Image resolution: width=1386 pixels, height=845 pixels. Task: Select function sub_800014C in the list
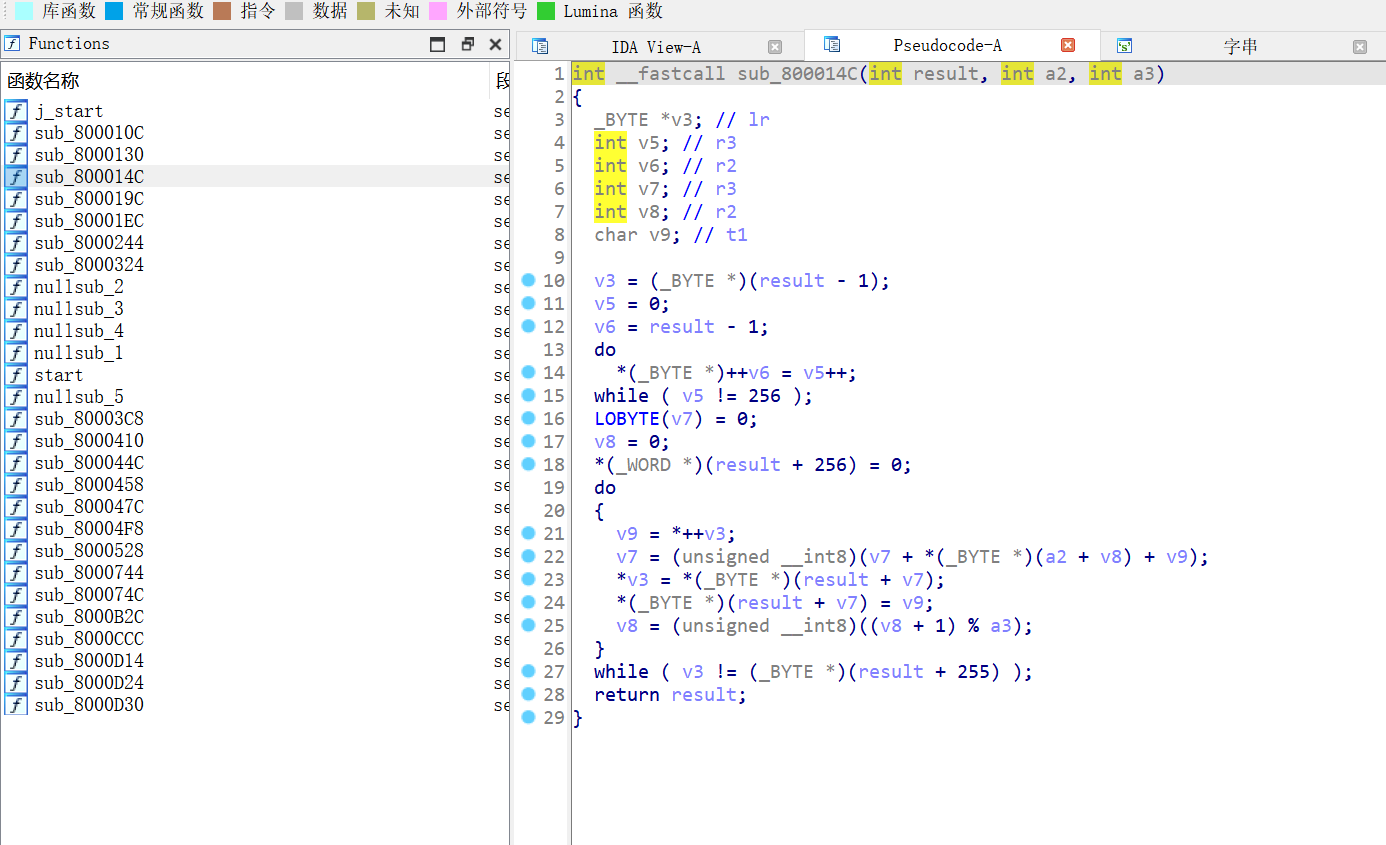tap(255, 177)
